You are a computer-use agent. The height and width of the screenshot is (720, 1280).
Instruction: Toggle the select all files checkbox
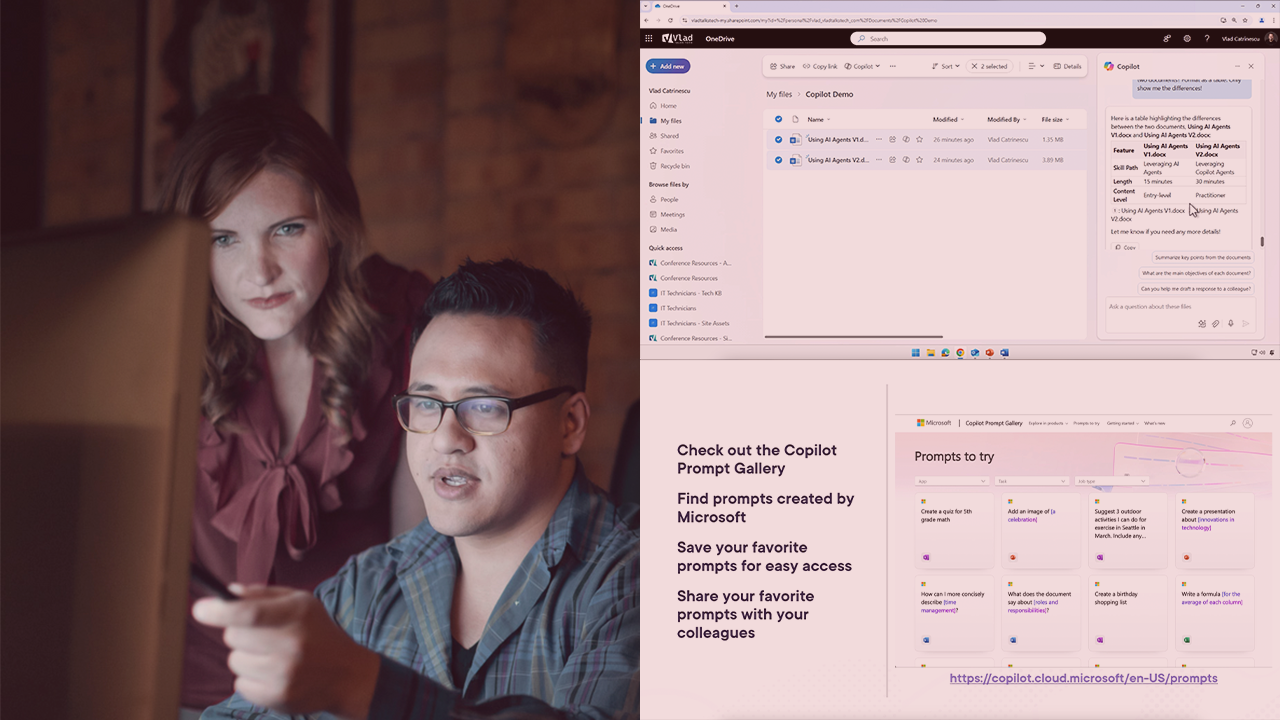tap(779, 119)
